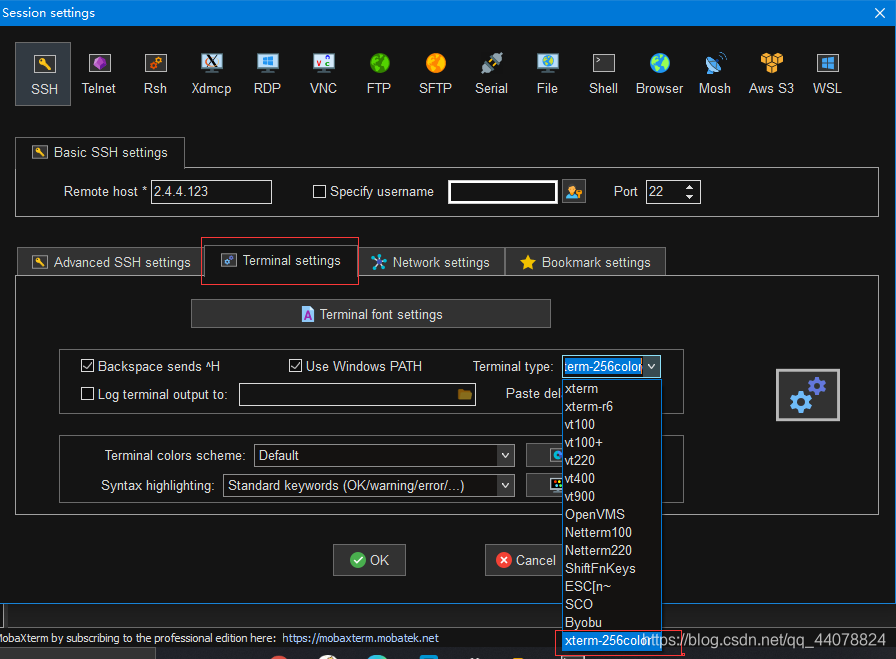
Task: Select xterm from terminal type list
Action: pyautogui.click(x=612, y=389)
